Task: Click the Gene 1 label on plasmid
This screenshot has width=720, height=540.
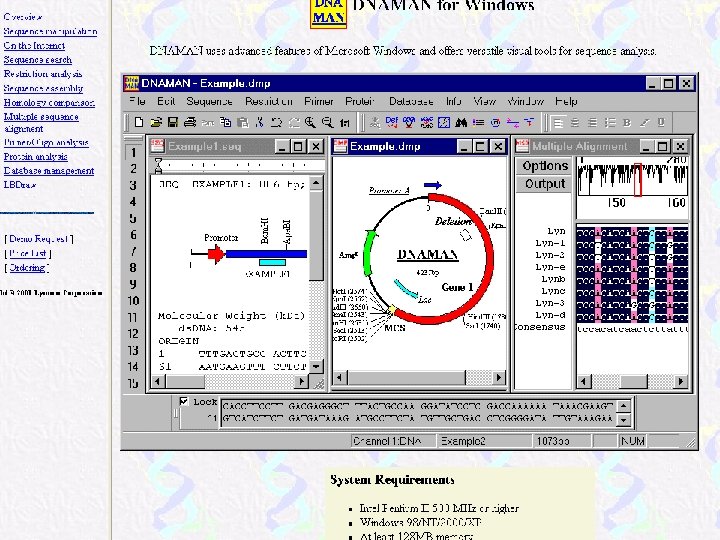Action: coord(457,287)
